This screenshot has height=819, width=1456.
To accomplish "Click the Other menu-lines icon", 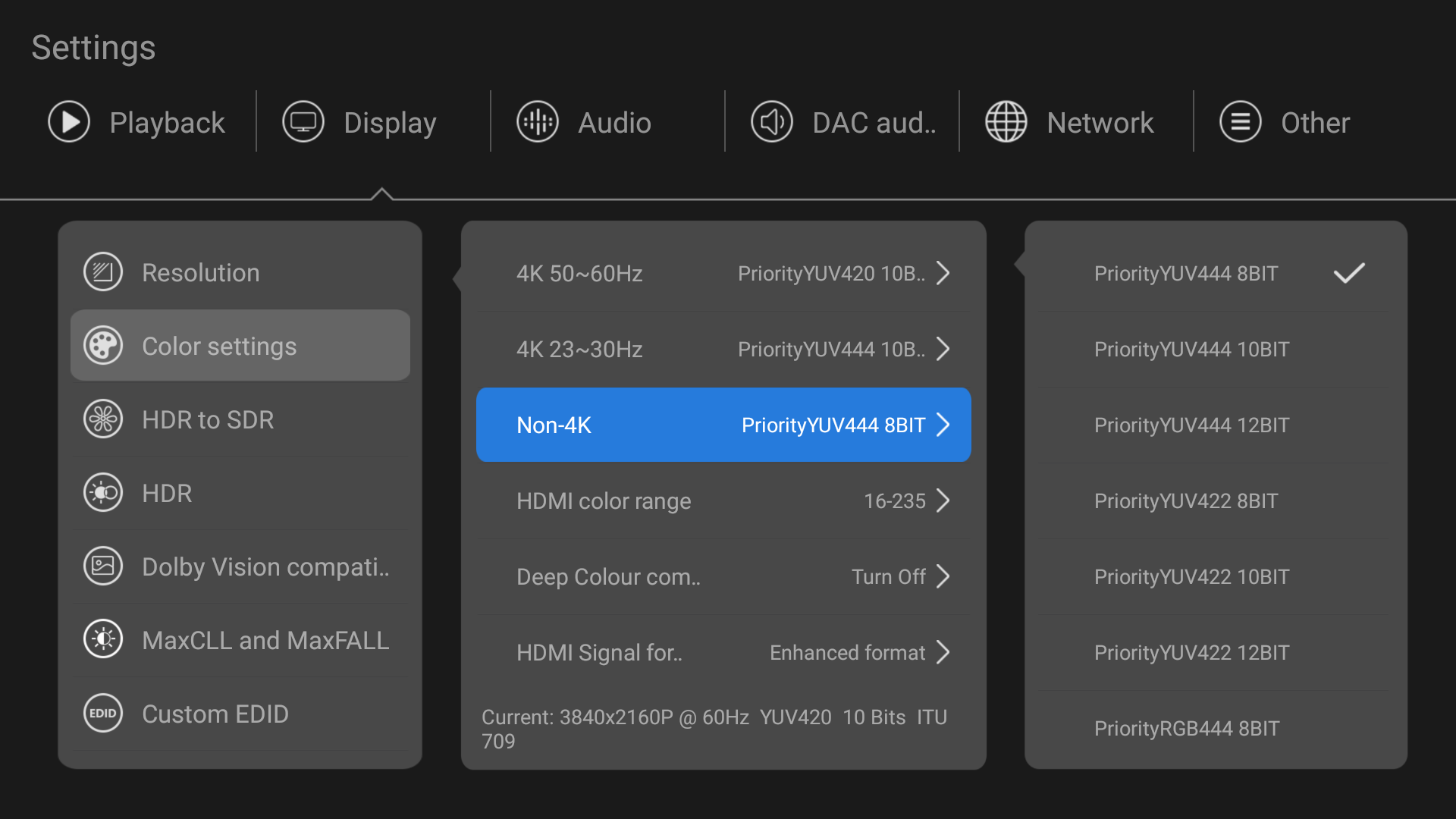I will 1241,122.
